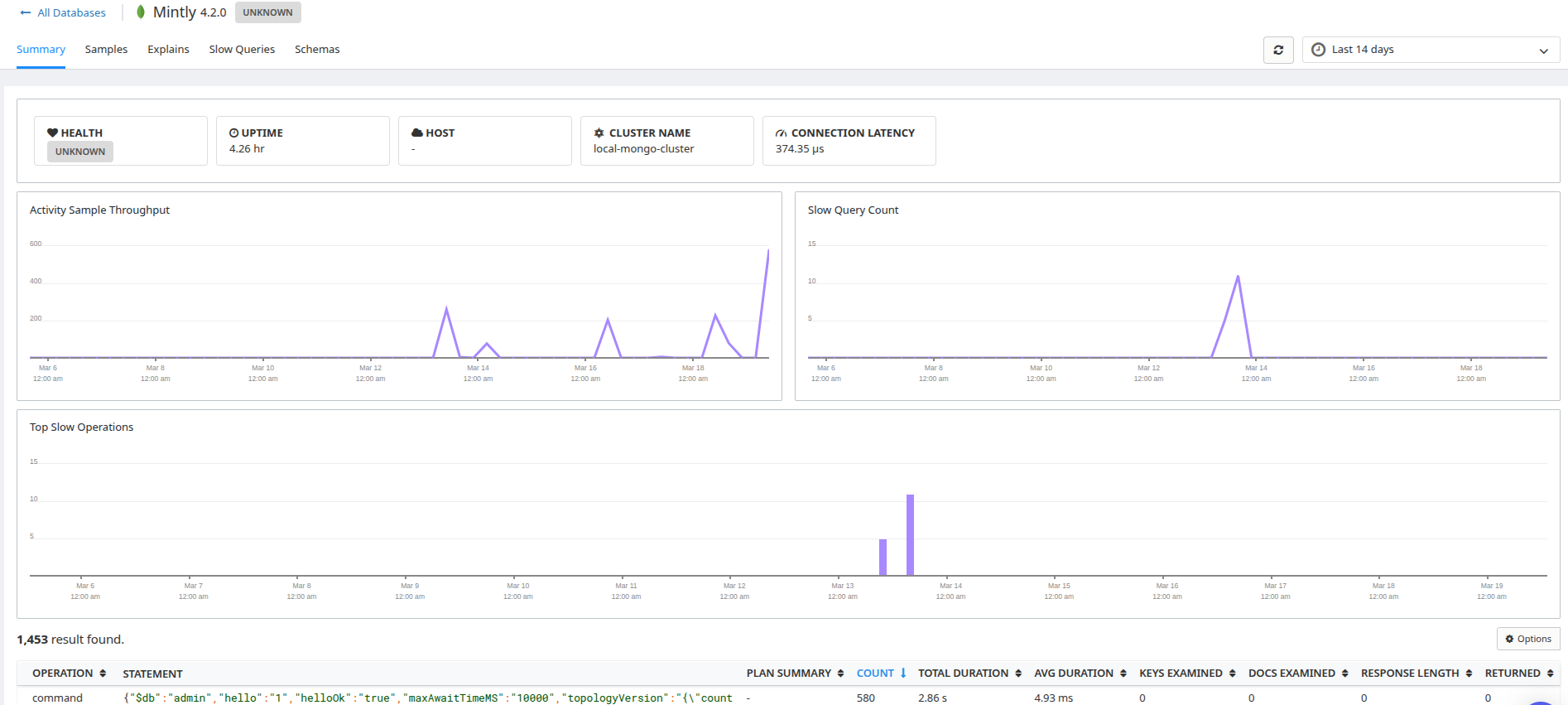Click the heart icon next to Health
Viewport: 1568px width, 705px height.
click(52, 133)
